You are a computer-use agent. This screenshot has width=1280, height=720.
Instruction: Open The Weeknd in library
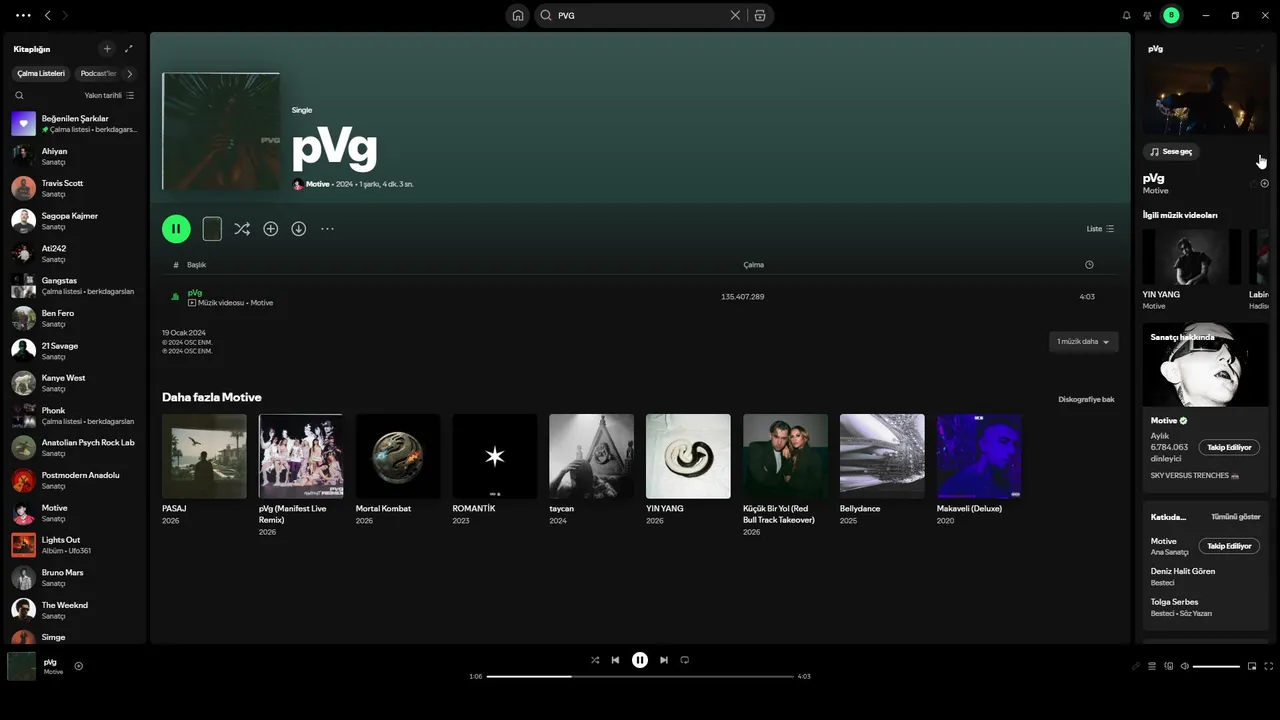click(x=74, y=610)
